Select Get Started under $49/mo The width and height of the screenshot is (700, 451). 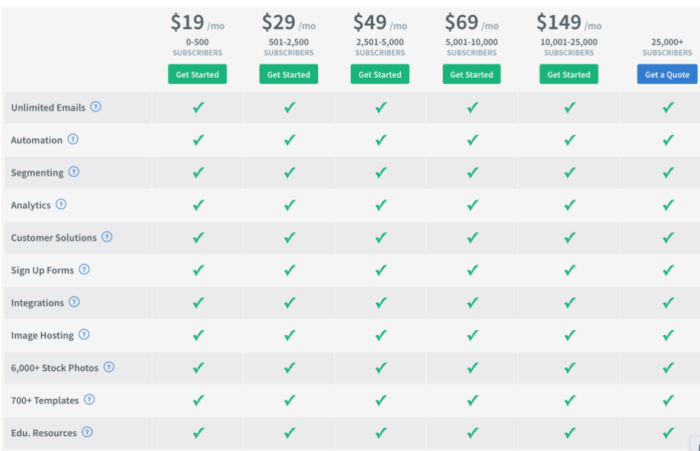tap(380, 74)
